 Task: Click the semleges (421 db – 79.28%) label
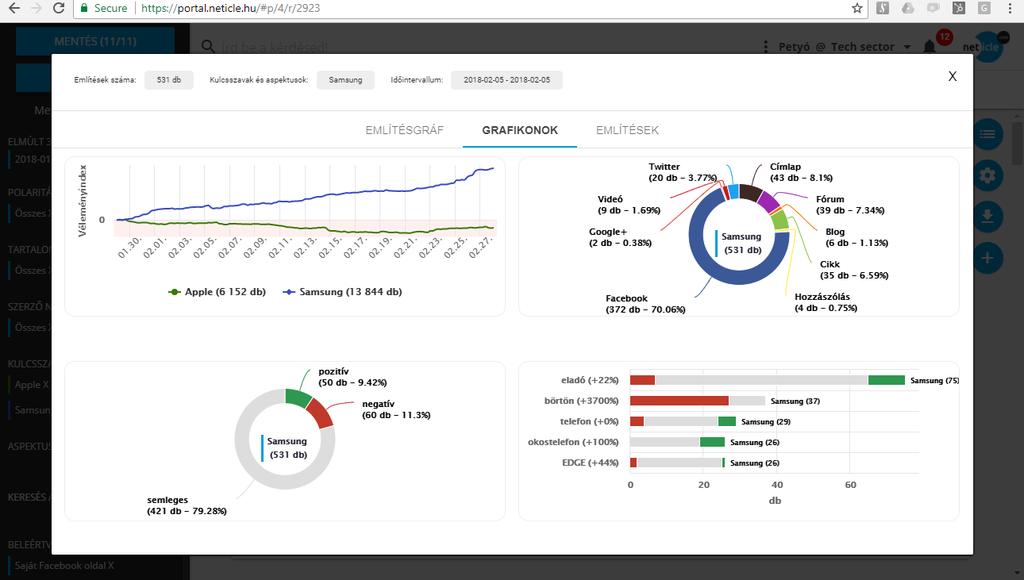point(187,506)
